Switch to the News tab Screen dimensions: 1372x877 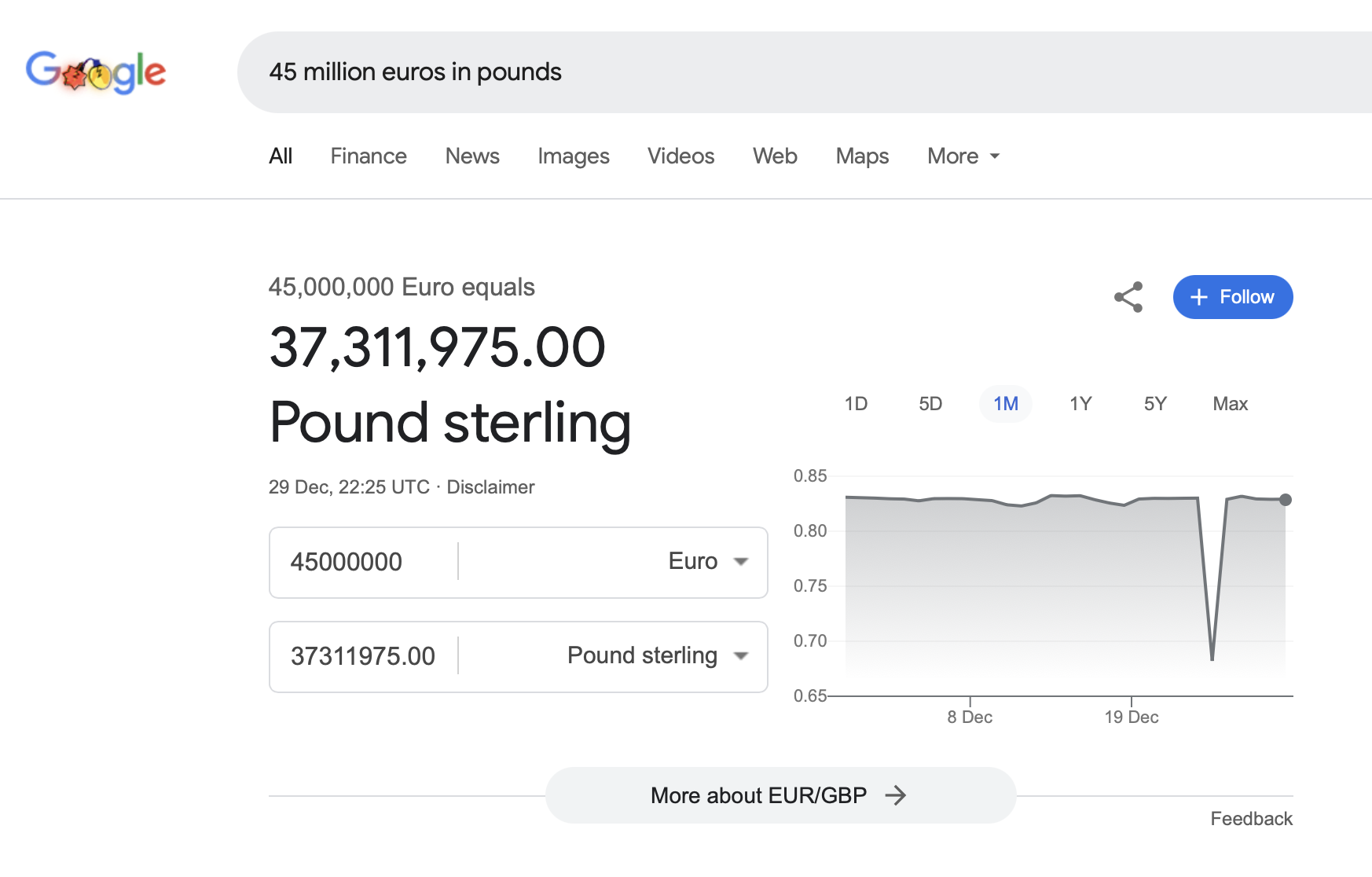(x=472, y=156)
